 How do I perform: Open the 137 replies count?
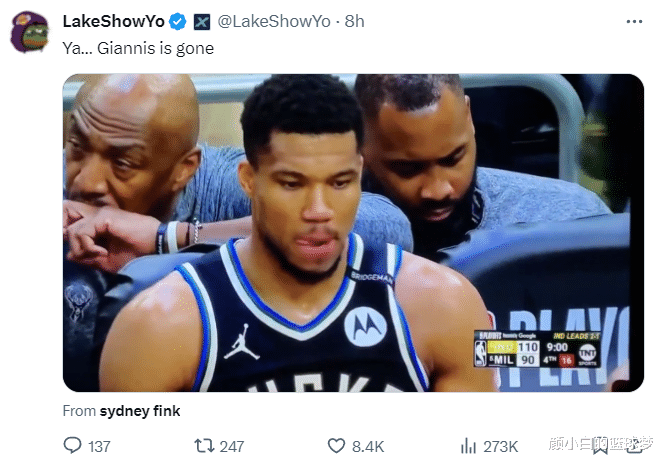[x=99, y=447]
